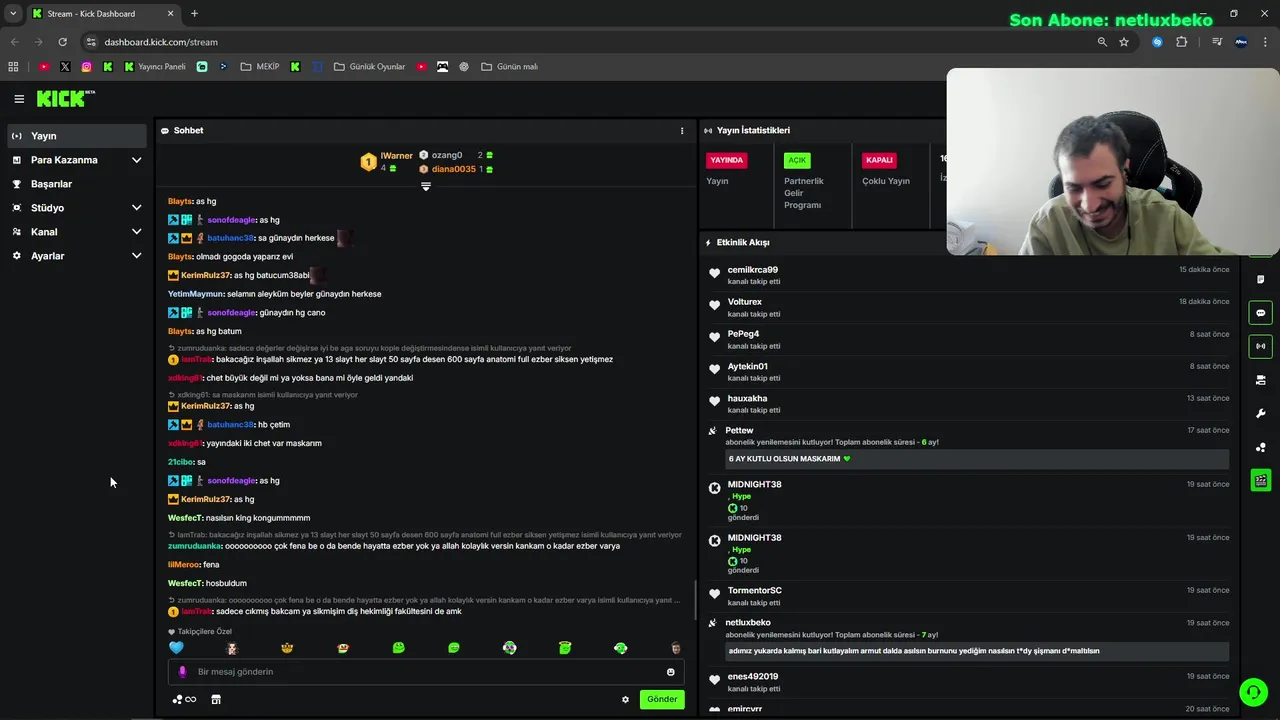The height and width of the screenshot is (720, 1280).
Task: Select Yayın in the left sidebar
Action: (x=78, y=136)
